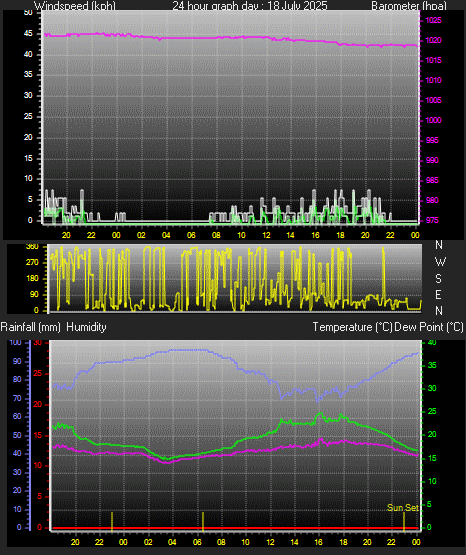Viewport: 466px width, 555px height.
Task: Click the 100 humidity scale value
Action: coord(15,342)
